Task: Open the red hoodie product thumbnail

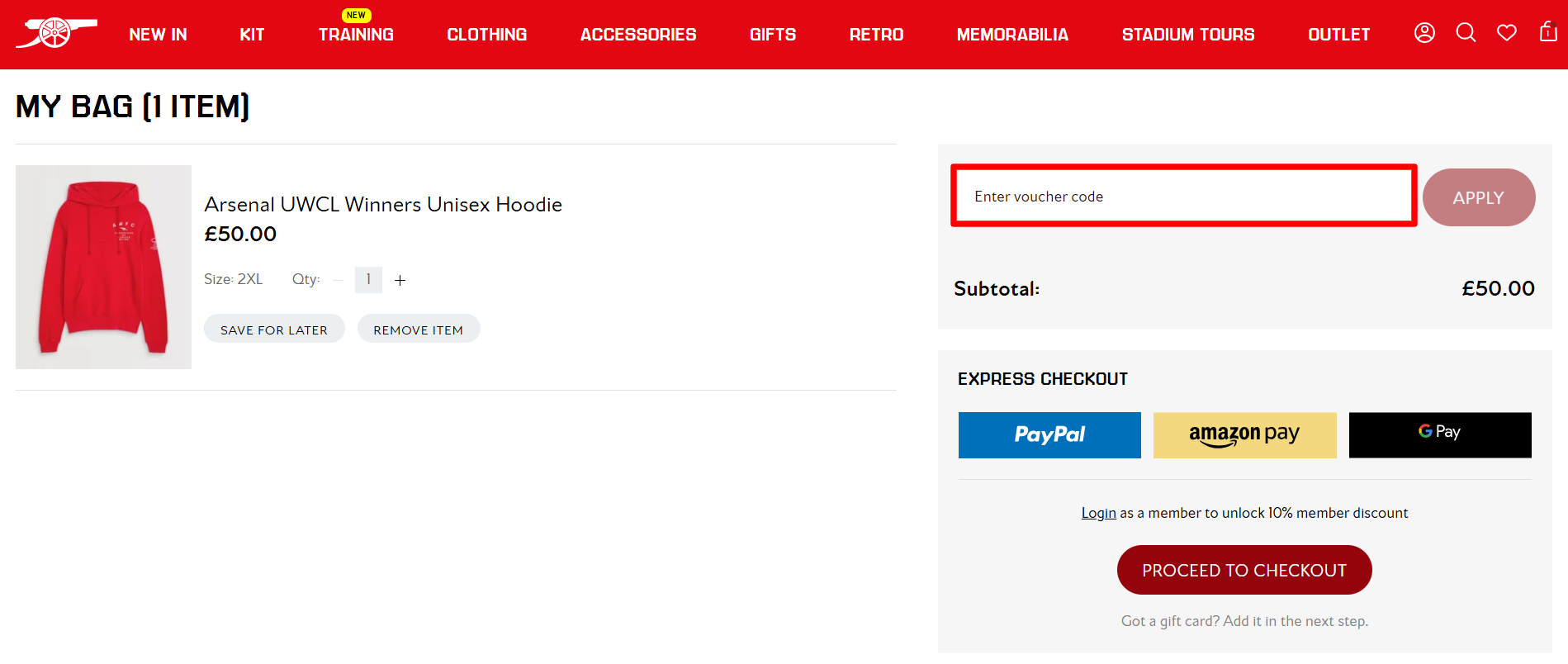Action: coord(103,267)
